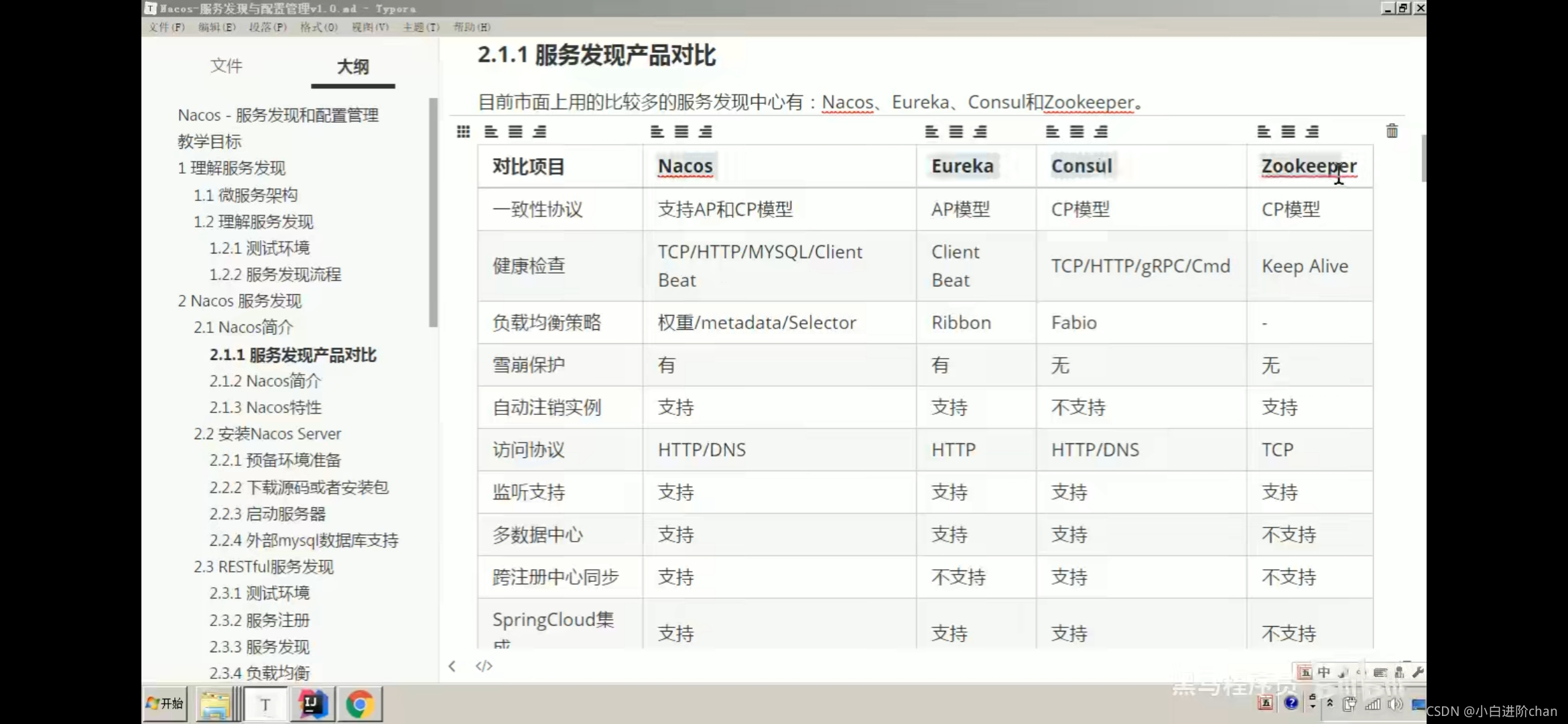Open IntelliJ IDEA from taskbar
The width and height of the screenshot is (1568, 724).
coord(312,704)
